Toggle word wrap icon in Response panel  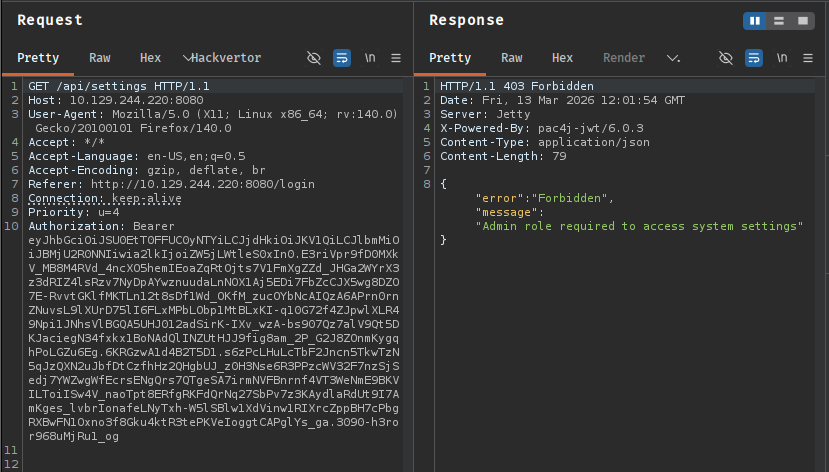point(754,58)
